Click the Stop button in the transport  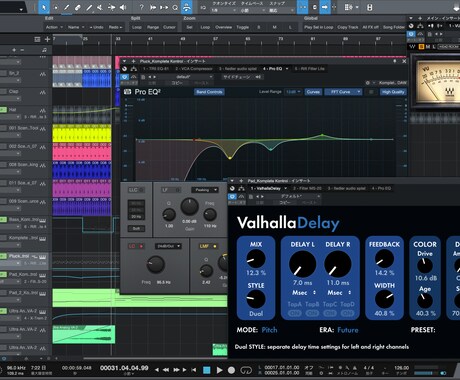click(x=207, y=370)
